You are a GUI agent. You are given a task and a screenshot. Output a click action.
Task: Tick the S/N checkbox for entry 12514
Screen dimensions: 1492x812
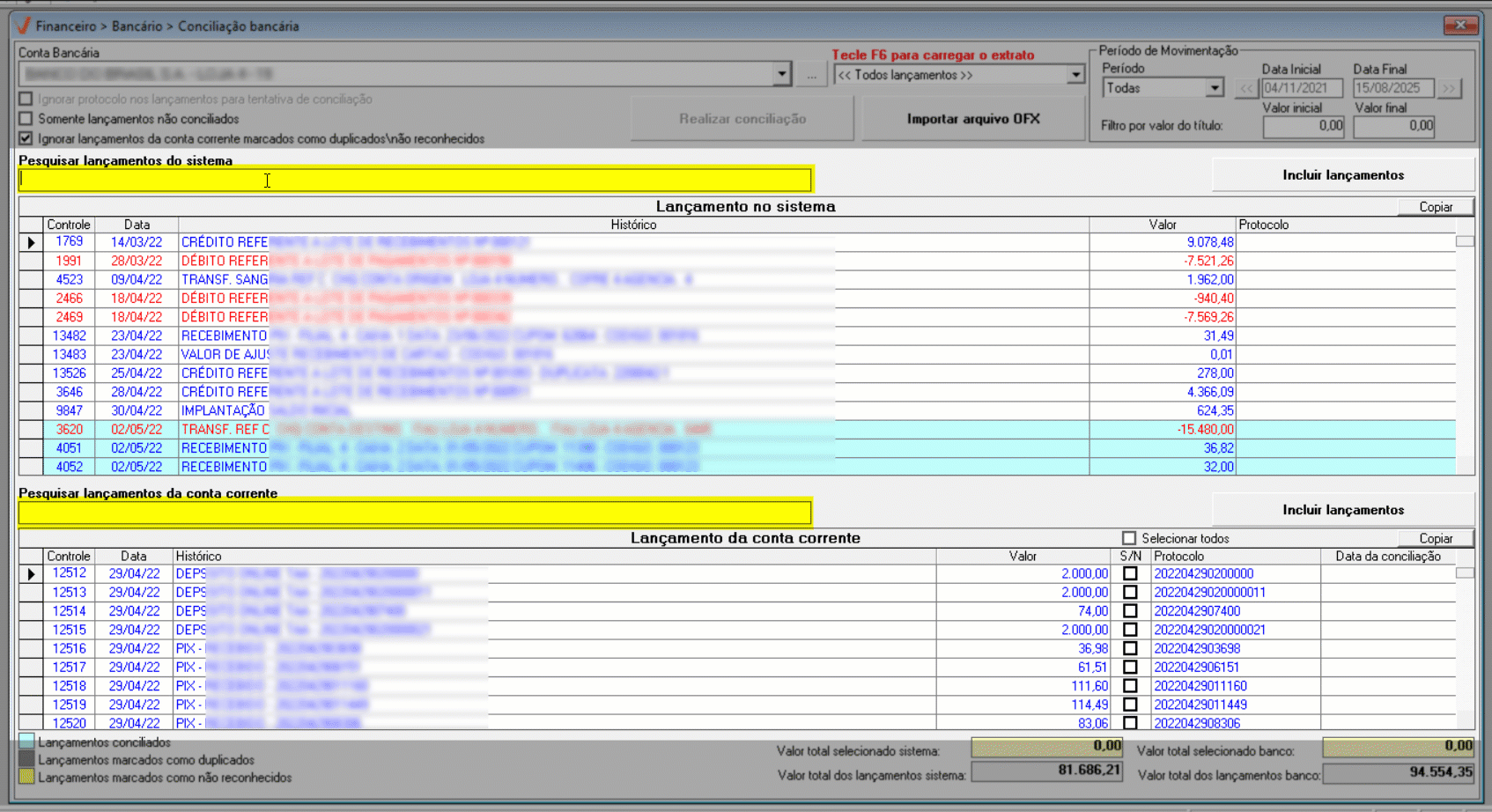coord(1130,611)
